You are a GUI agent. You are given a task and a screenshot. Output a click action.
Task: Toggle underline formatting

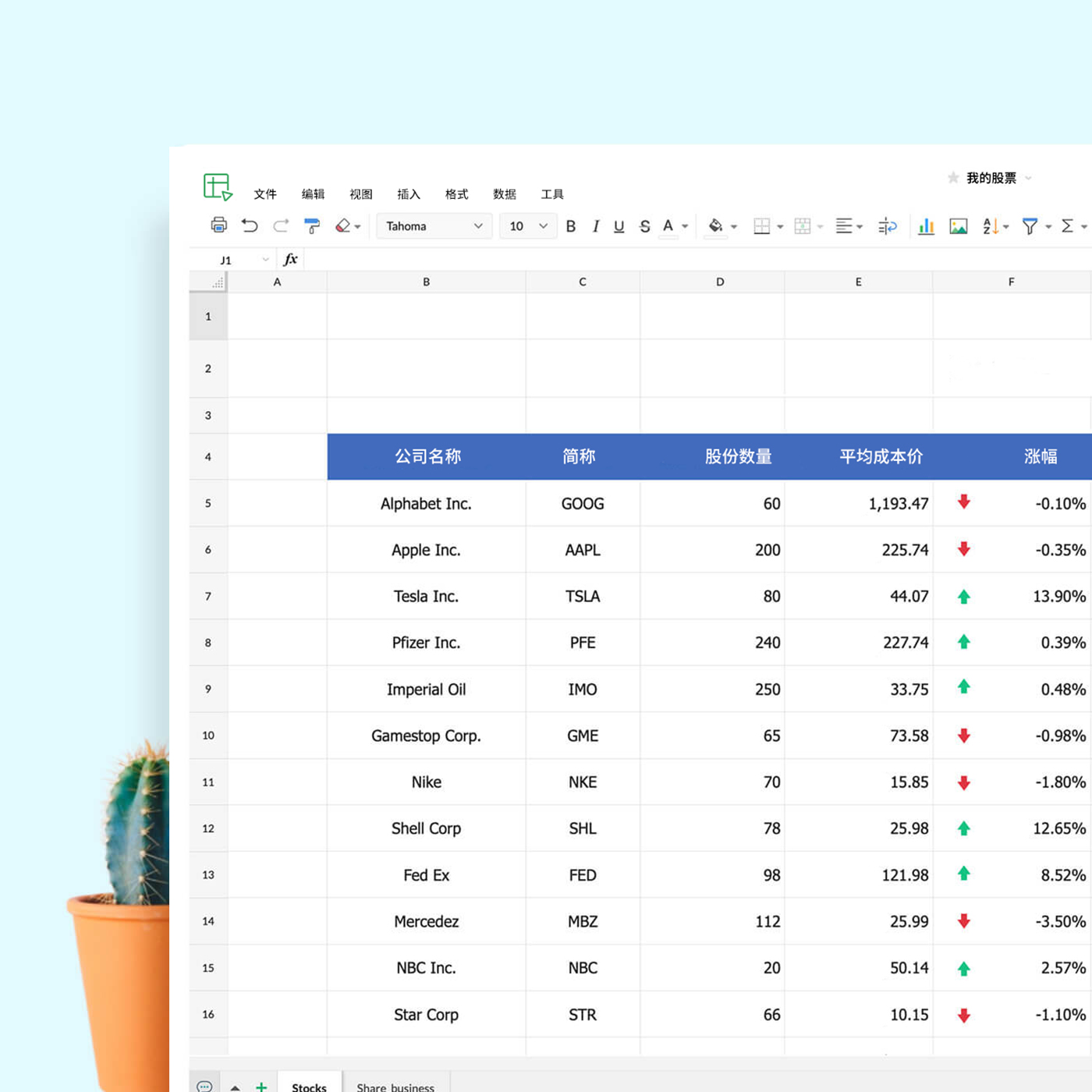click(x=619, y=226)
